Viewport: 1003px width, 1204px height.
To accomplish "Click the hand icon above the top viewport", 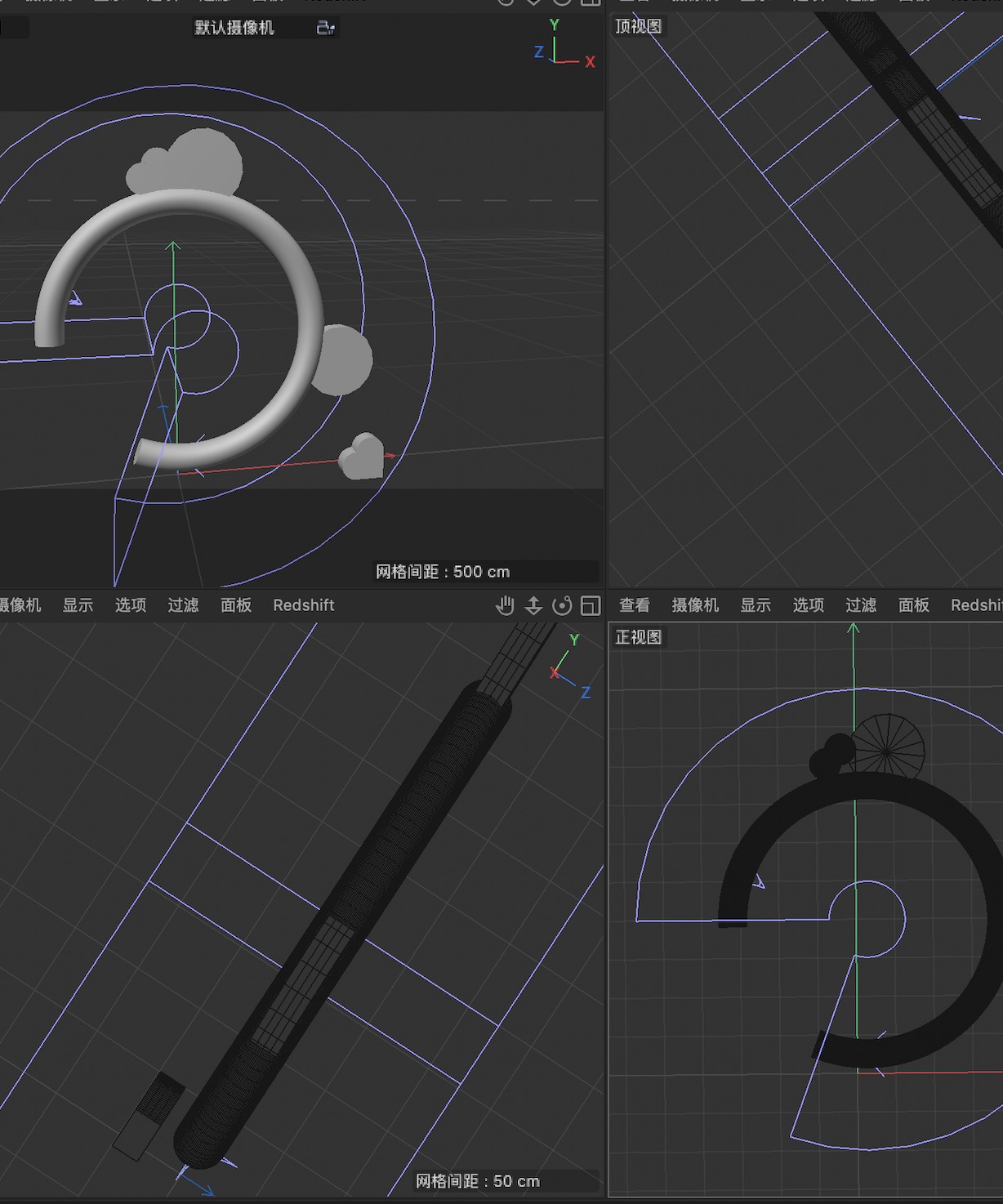I will (x=505, y=2).
